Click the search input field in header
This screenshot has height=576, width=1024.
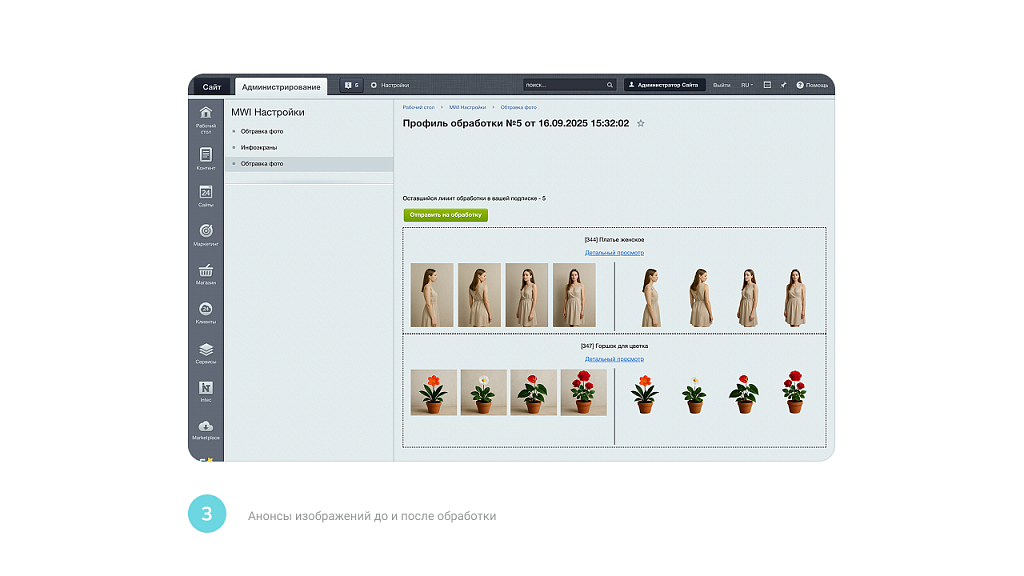click(x=563, y=85)
